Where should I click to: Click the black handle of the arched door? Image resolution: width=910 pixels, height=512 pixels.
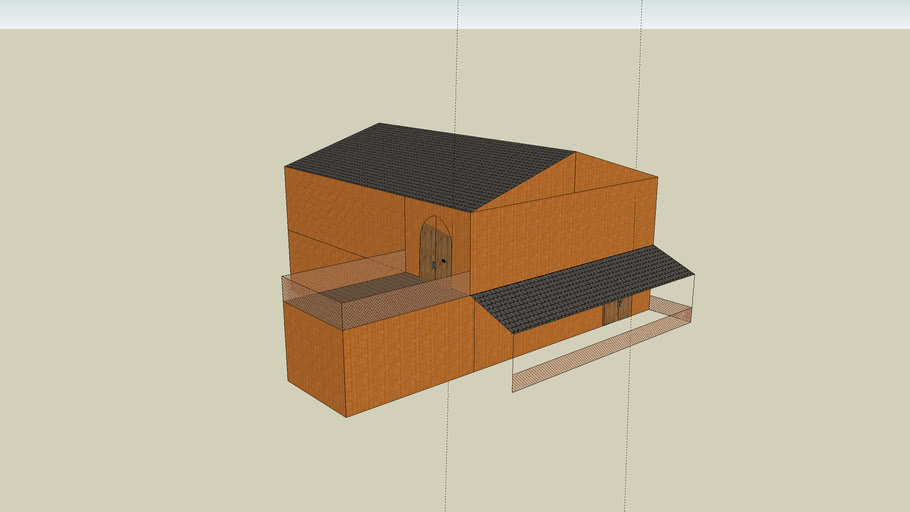(x=443, y=261)
